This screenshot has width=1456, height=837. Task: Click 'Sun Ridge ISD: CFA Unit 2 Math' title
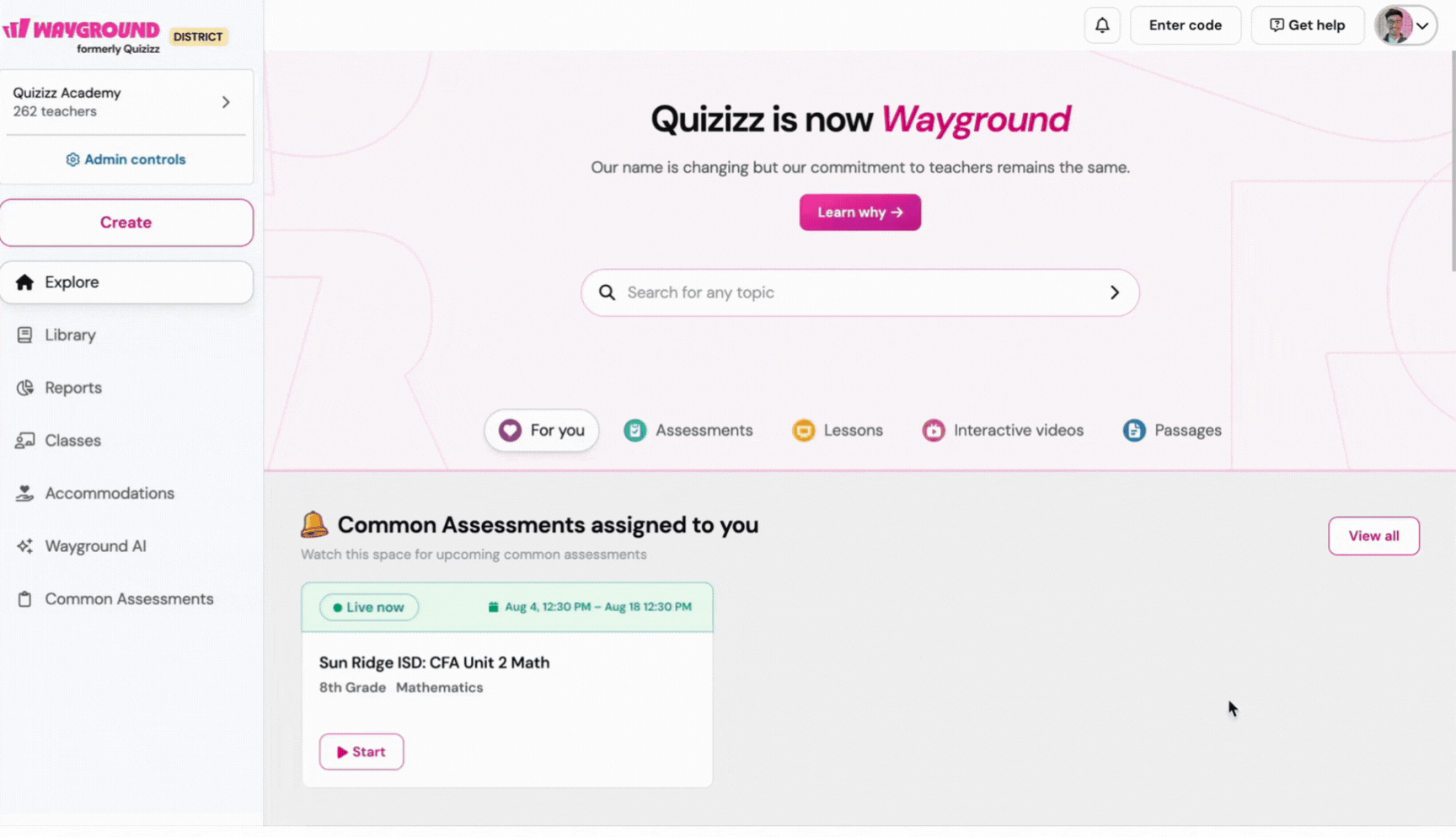click(434, 663)
